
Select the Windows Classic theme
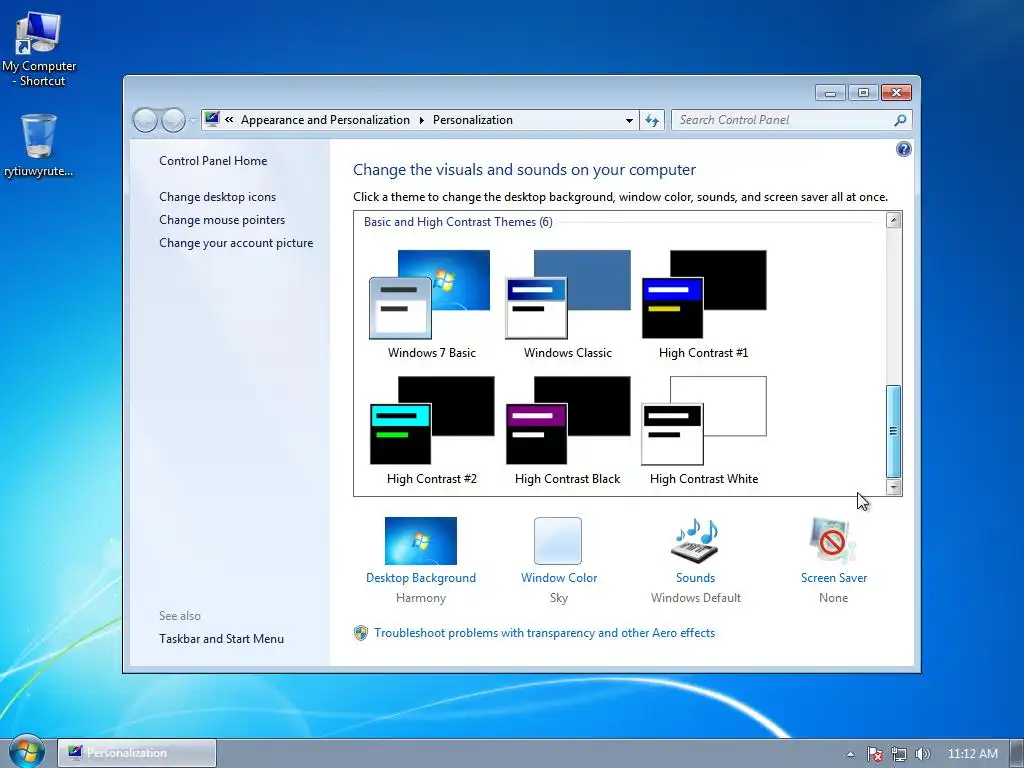(568, 304)
